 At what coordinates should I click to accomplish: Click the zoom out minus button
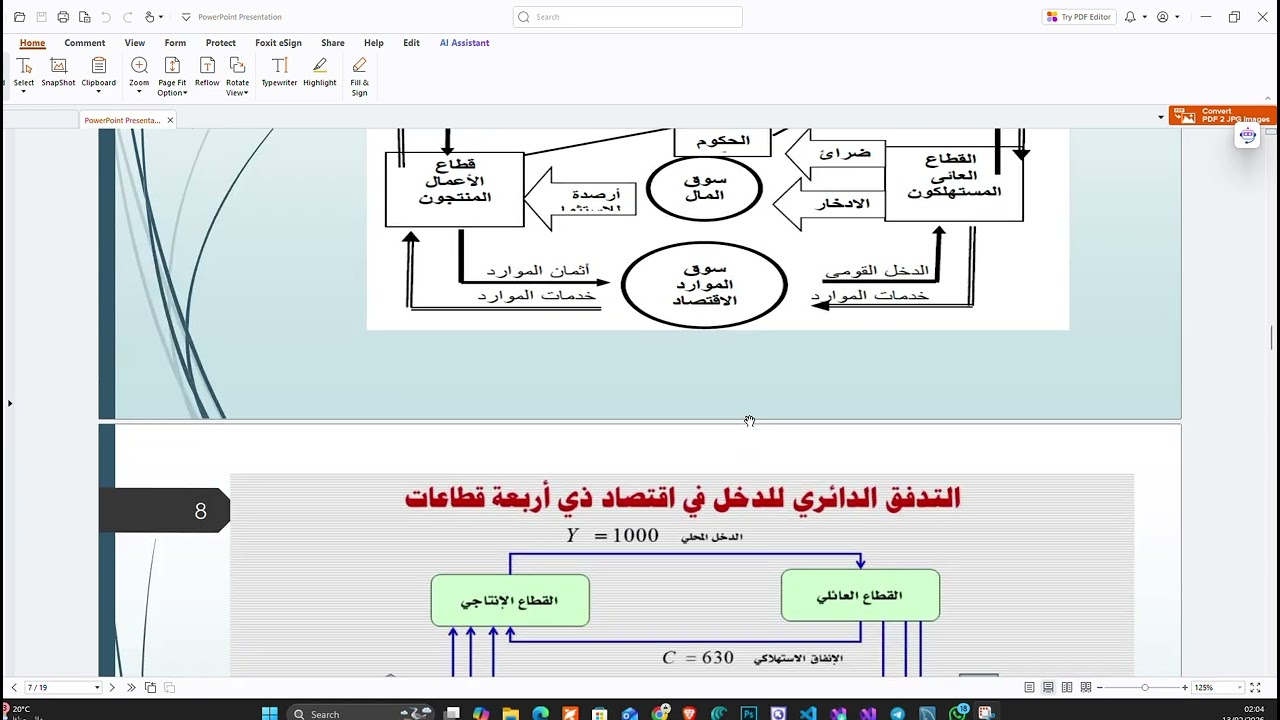pos(1101,687)
